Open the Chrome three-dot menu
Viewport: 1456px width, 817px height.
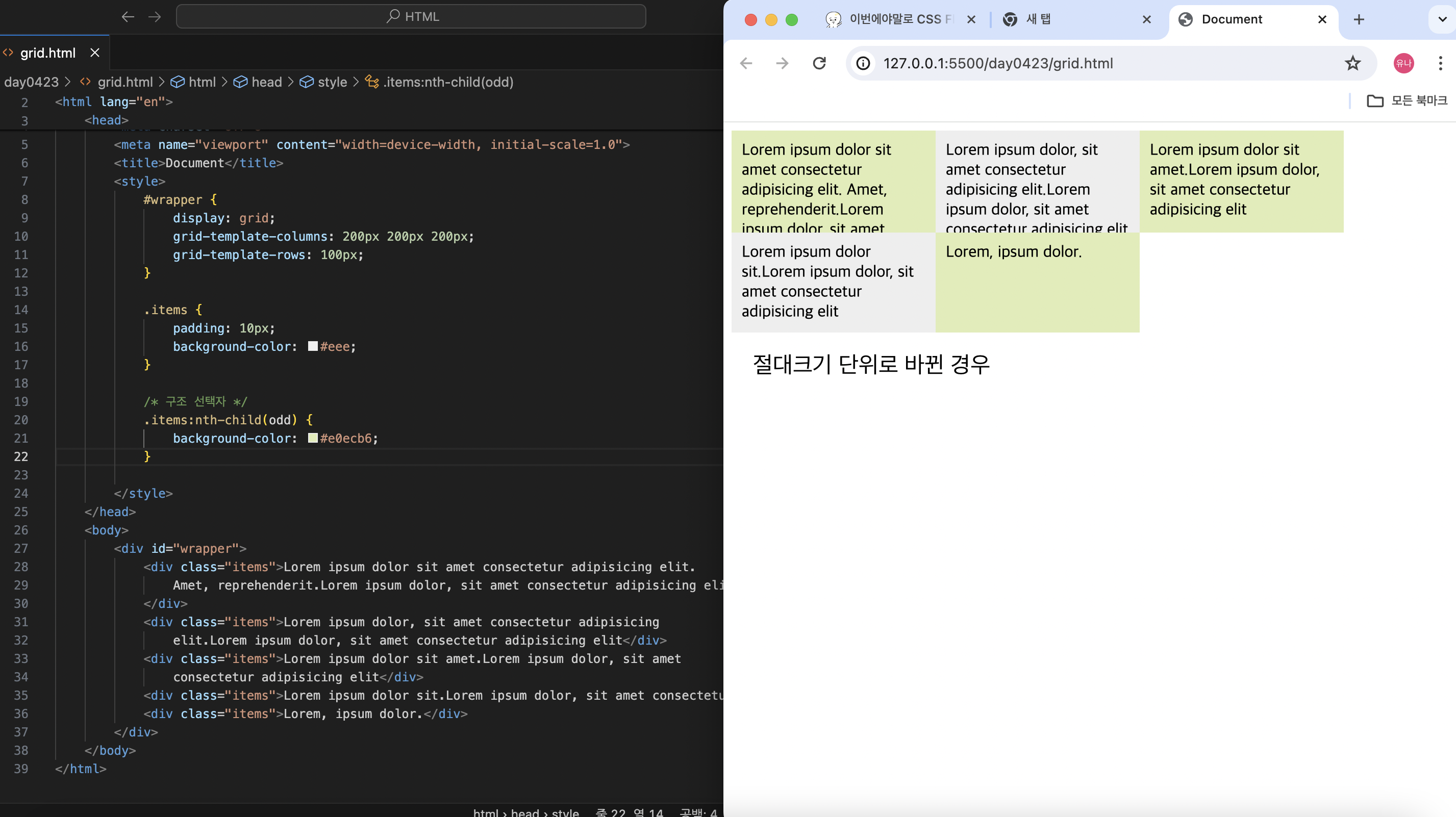(1440, 63)
